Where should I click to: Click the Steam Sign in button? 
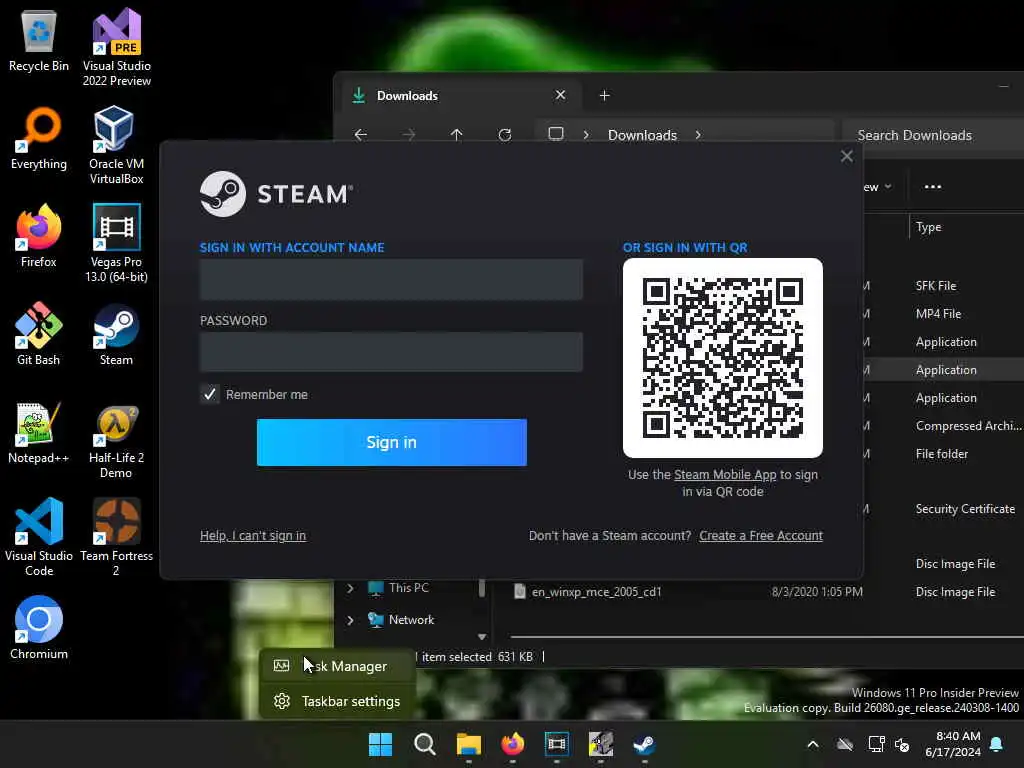392,442
